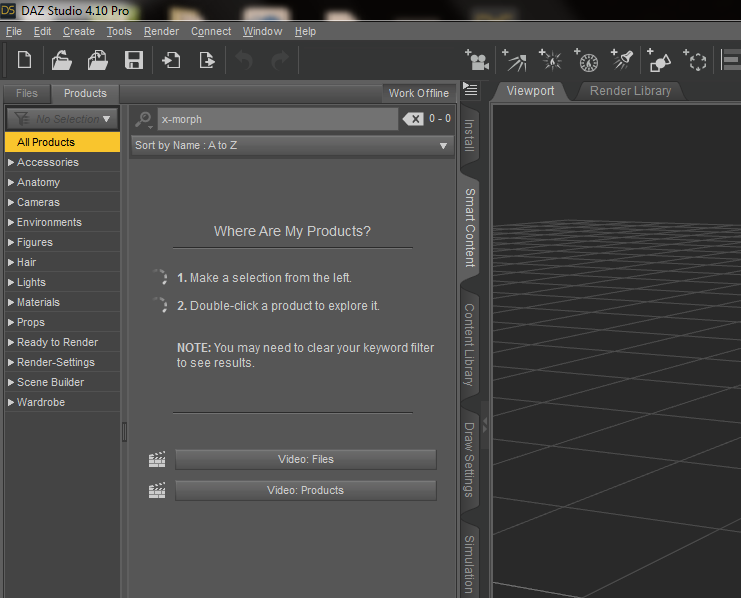Open the Edit menu
The width and height of the screenshot is (741, 598).
pyautogui.click(x=42, y=31)
